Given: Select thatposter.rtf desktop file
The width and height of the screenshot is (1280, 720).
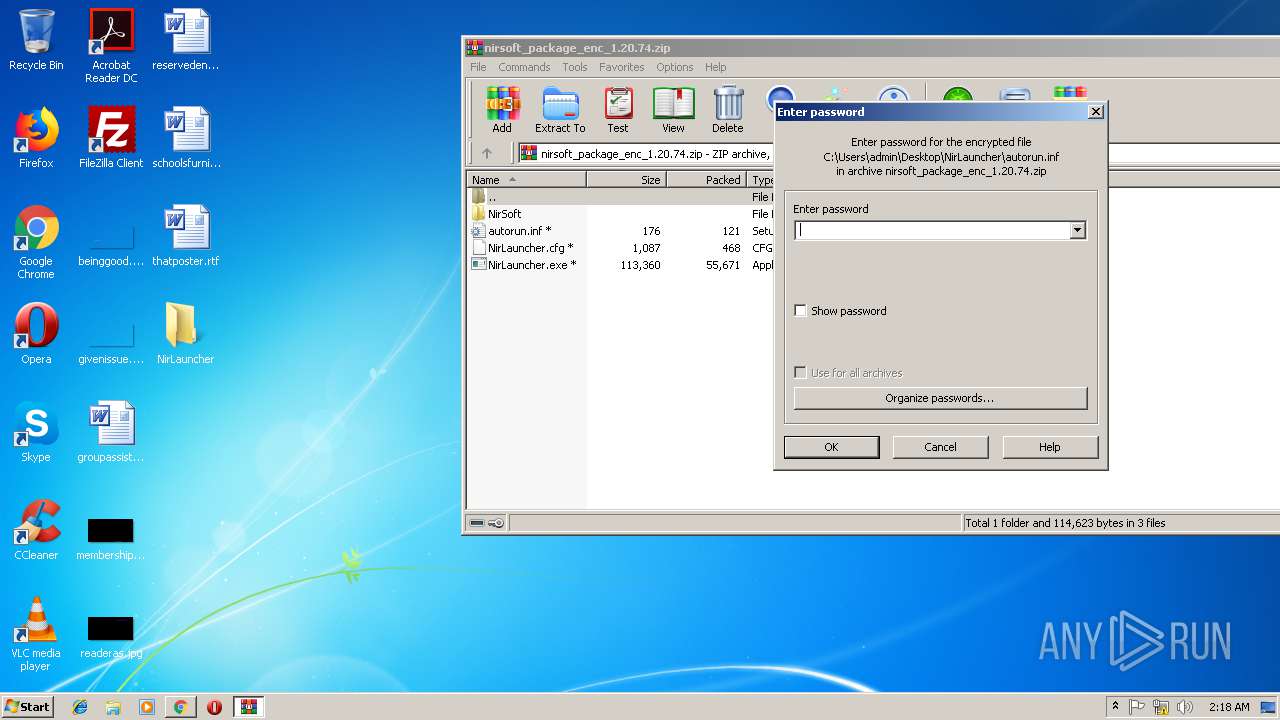Looking at the screenshot, I should (x=186, y=236).
